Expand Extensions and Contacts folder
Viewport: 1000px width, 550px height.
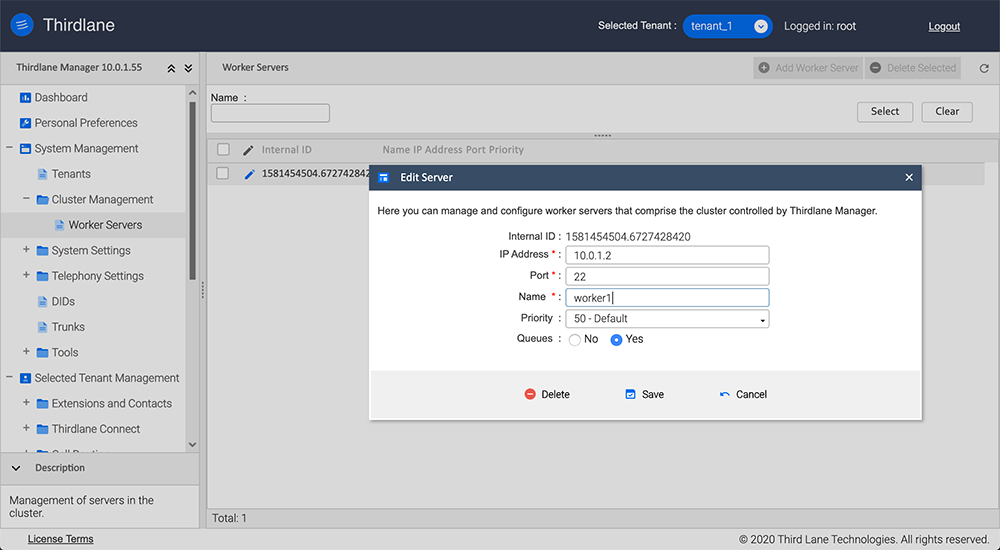click(x=26, y=403)
